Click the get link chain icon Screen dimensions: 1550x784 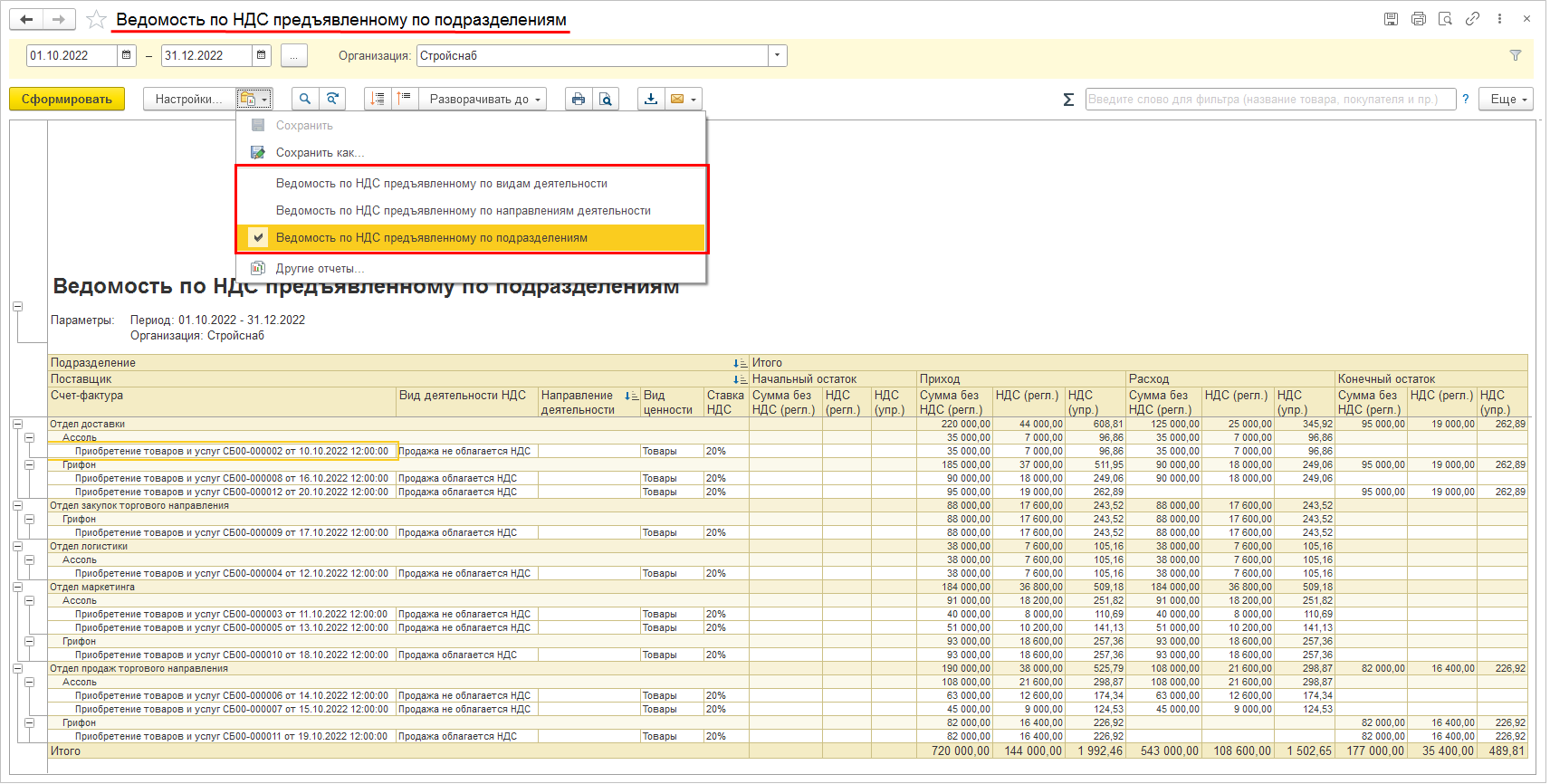click(1473, 19)
